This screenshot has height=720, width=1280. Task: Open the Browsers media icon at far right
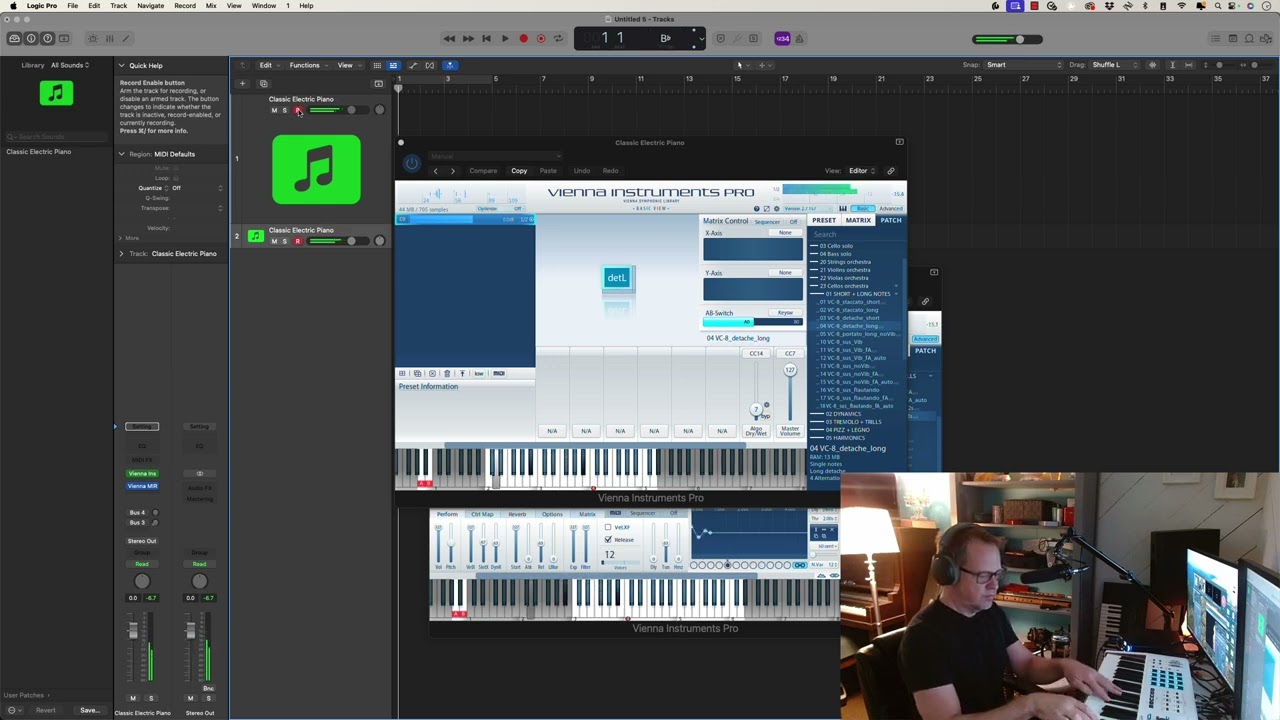pos(1268,39)
